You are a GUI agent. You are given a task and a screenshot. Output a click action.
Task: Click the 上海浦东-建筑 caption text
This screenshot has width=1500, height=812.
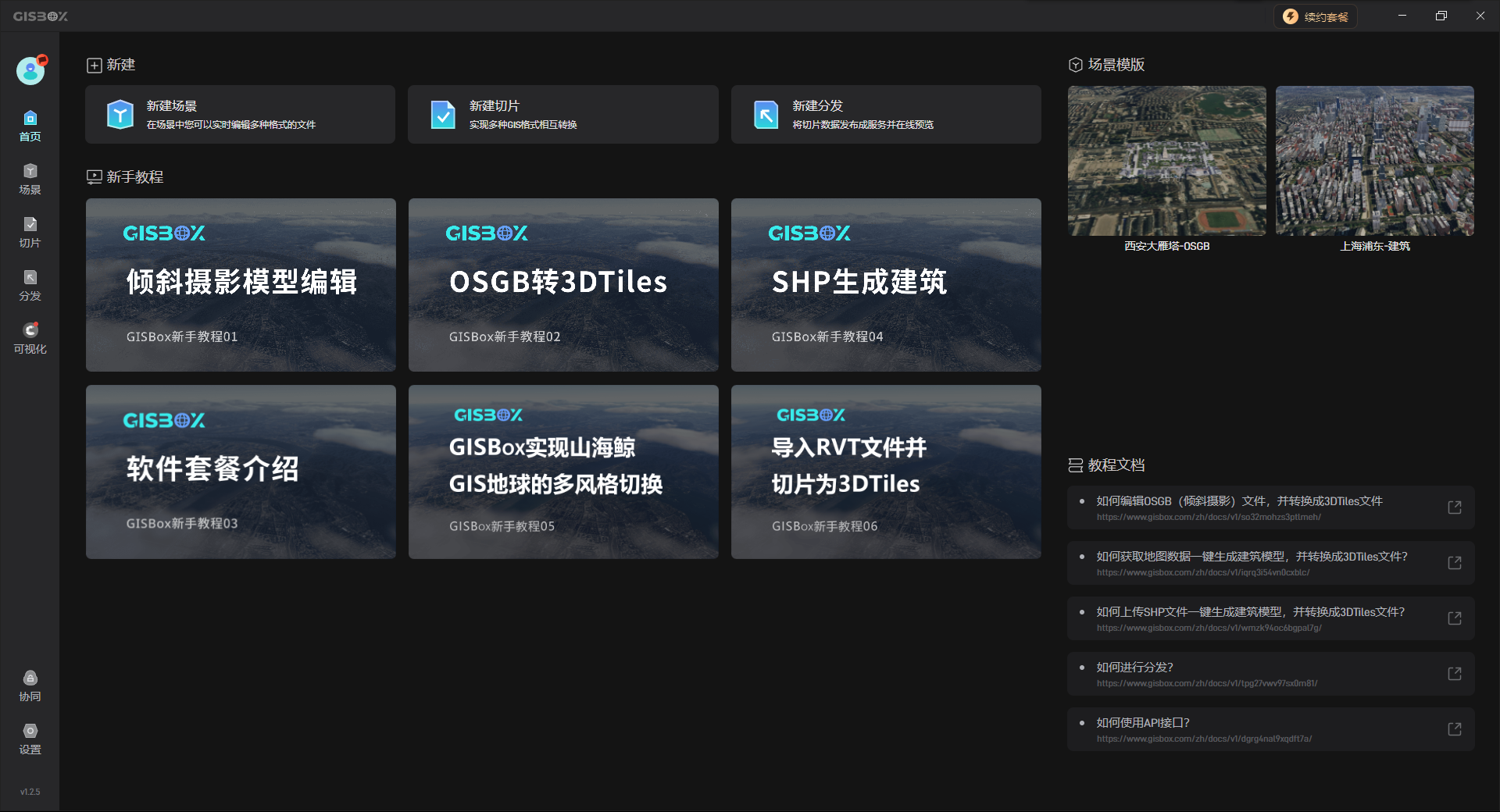click(1375, 246)
